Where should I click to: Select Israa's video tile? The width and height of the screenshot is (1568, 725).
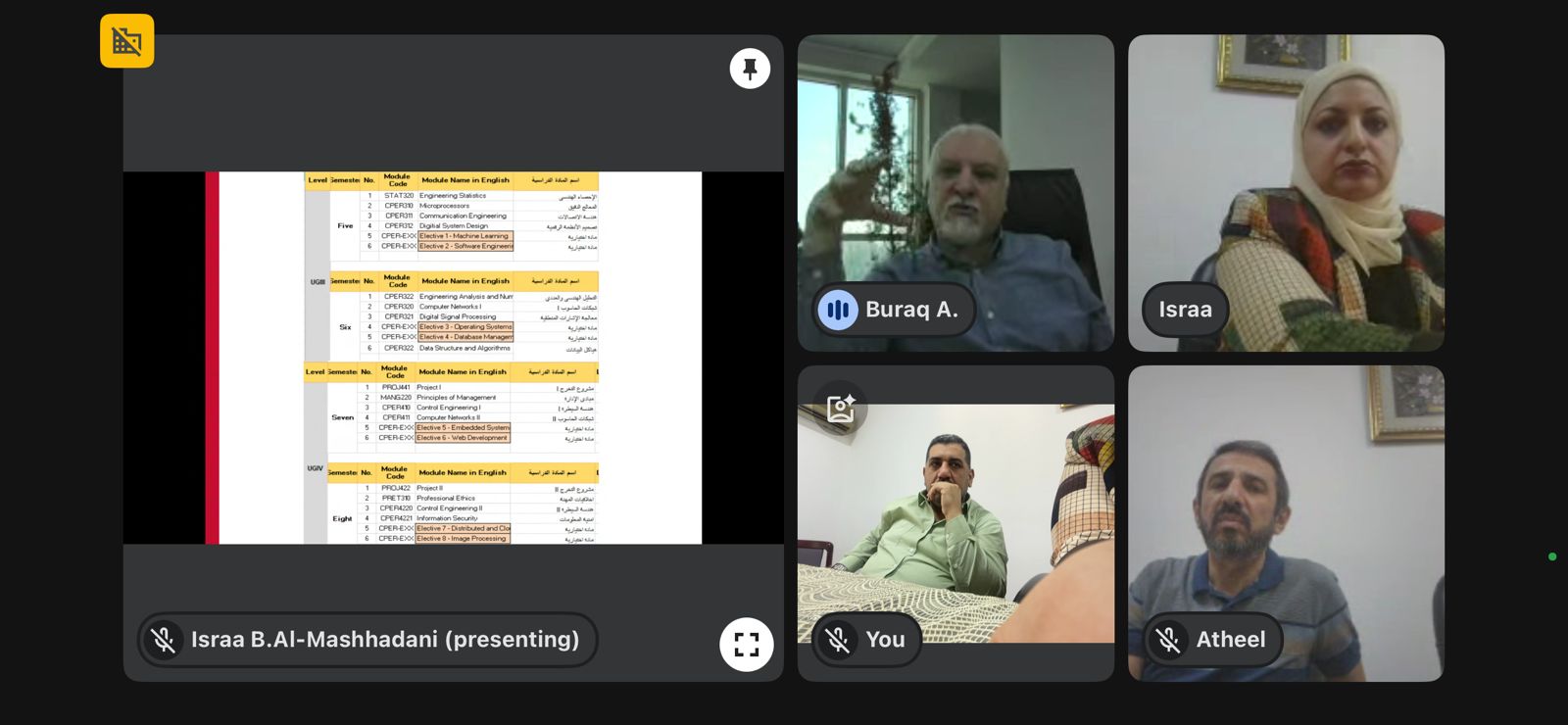1286,193
